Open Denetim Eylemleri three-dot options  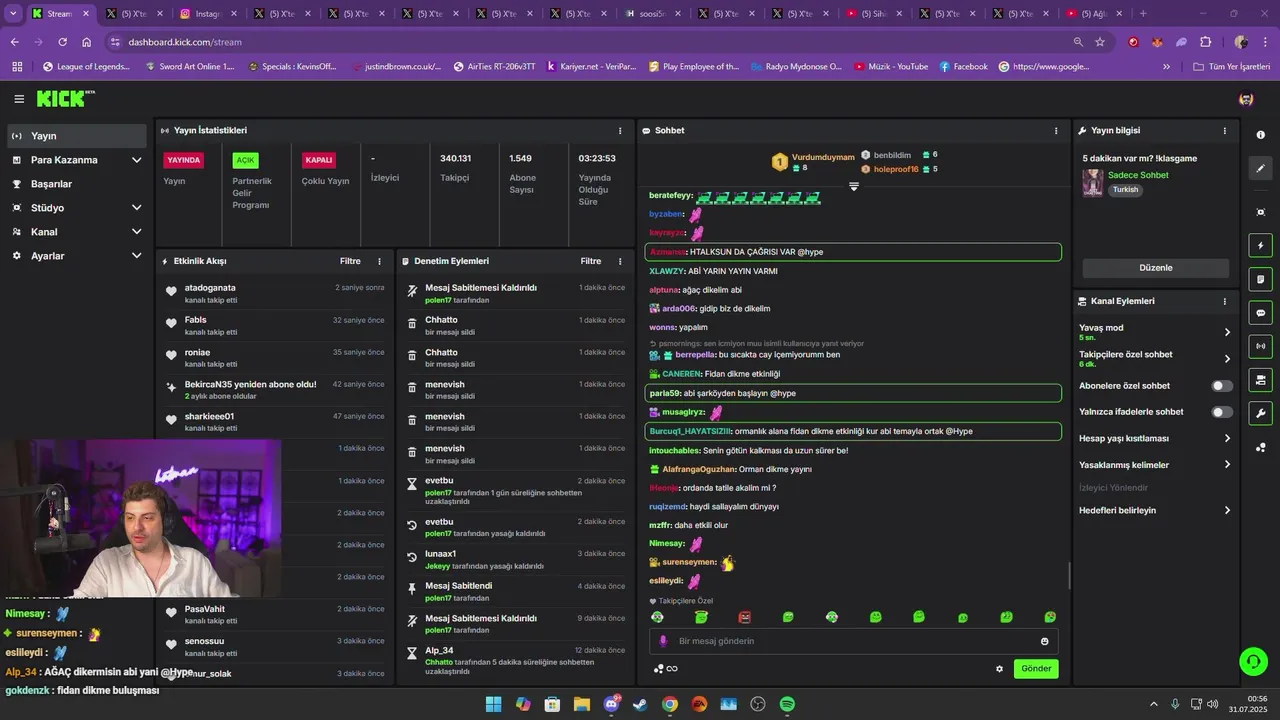620,261
